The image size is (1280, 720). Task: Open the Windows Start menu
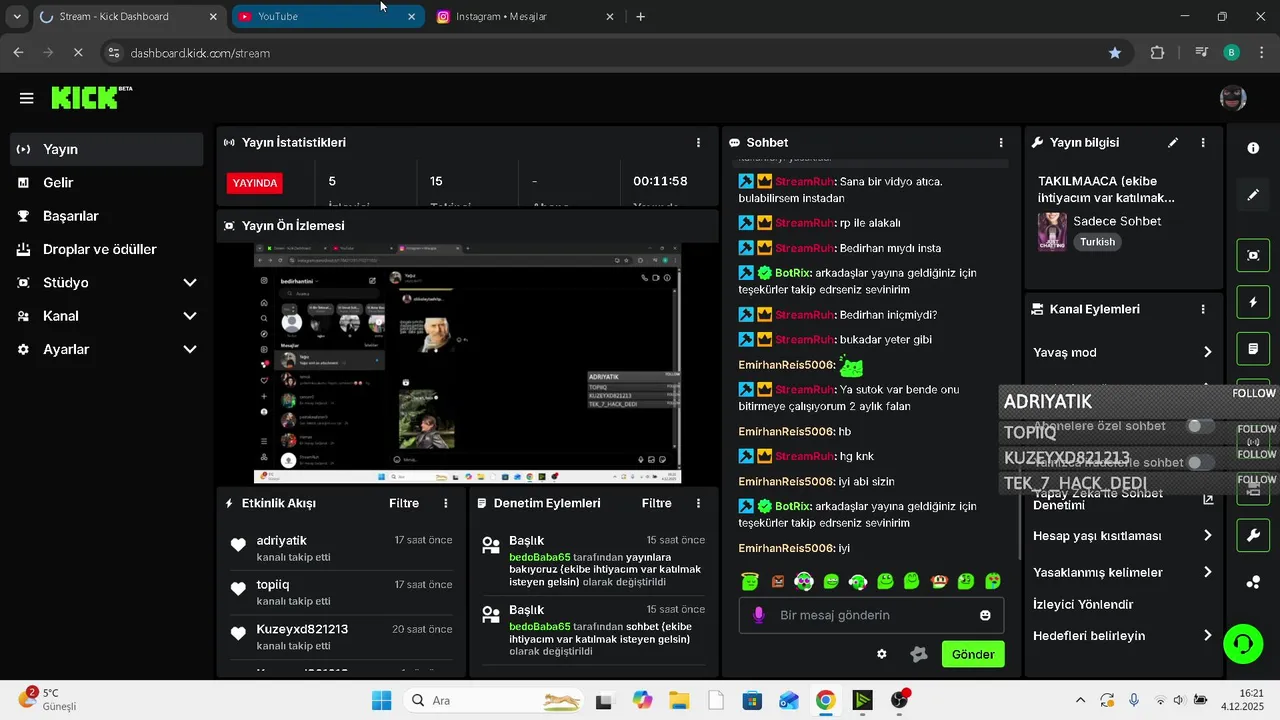tap(382, 701)
